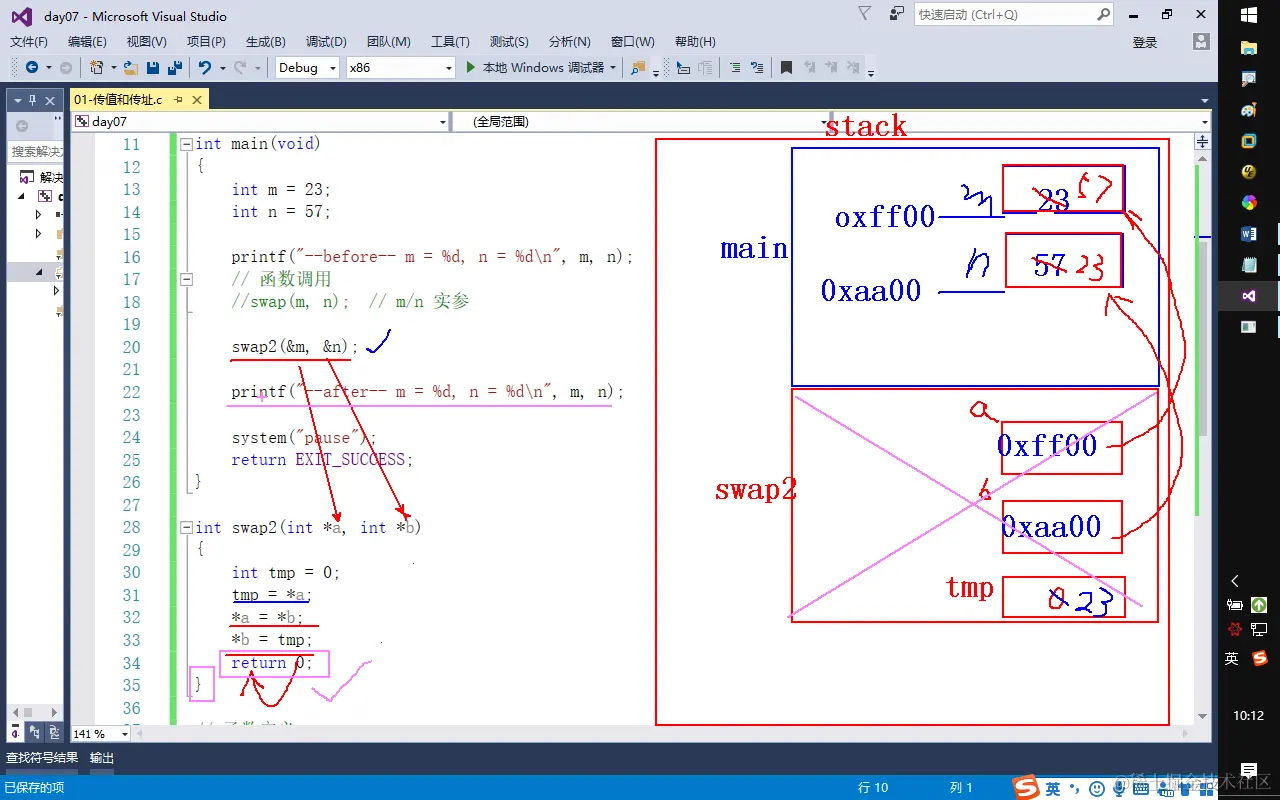Open Find in Files from the toolbar
Screen dimensions: 1280x800
[638, 68]
